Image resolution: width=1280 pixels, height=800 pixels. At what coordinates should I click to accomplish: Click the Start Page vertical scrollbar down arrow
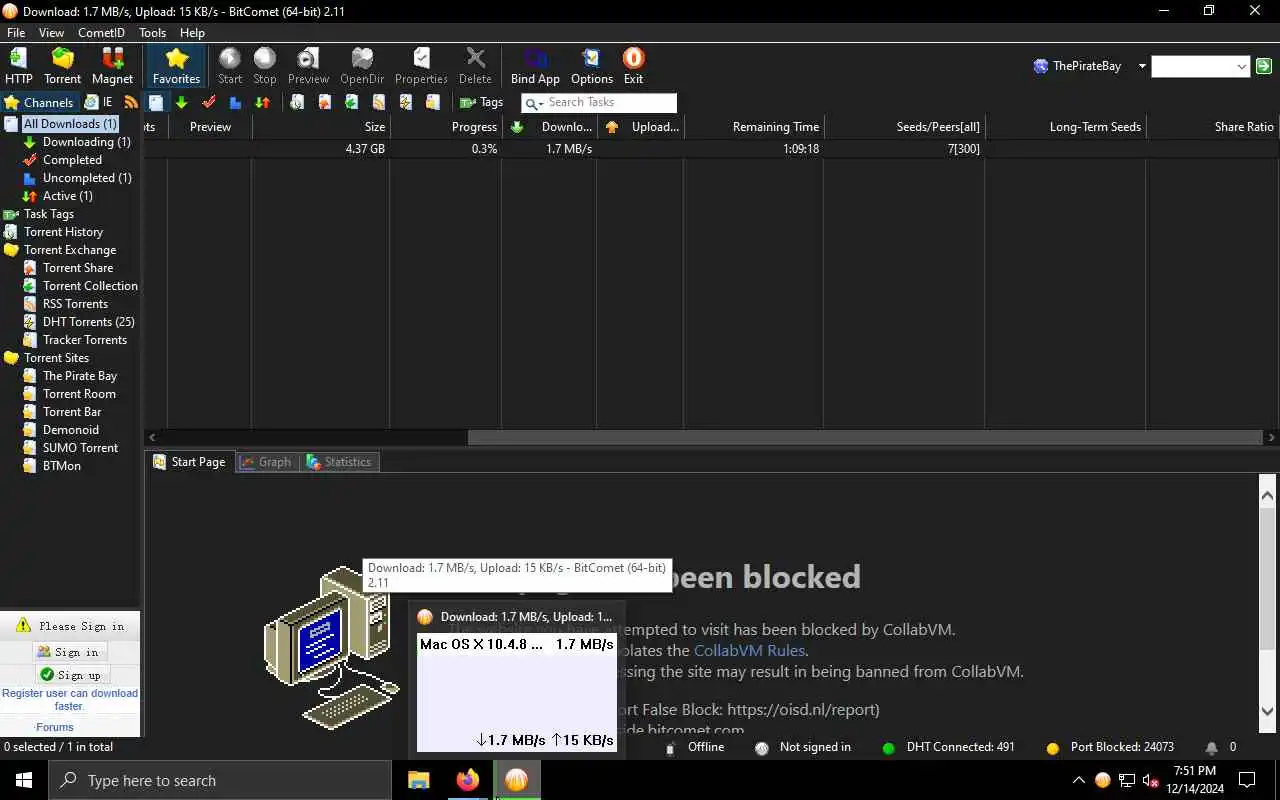coord(1269,711)
